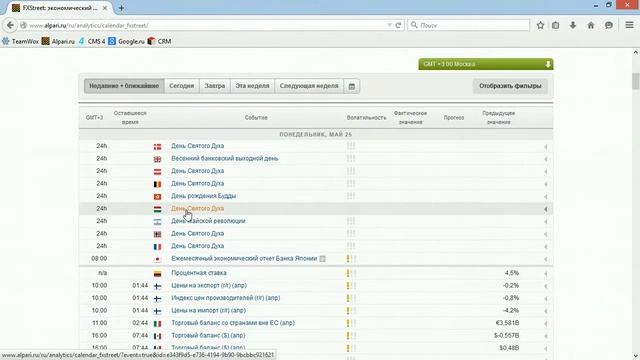Viewport: 640px width, 360px height.
Task: Click volatility indicator for Банка Японии report
Action: [x=351, y=259]
